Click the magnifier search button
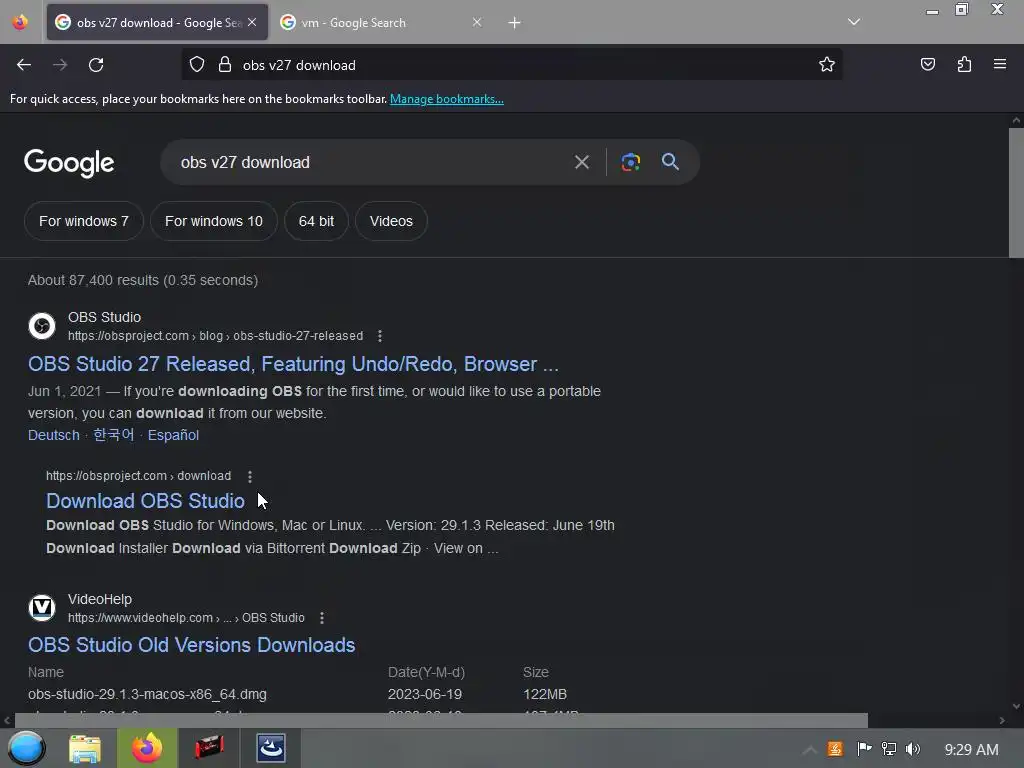The width and height of the screenshot is (1024, 768). click(671, 161)
